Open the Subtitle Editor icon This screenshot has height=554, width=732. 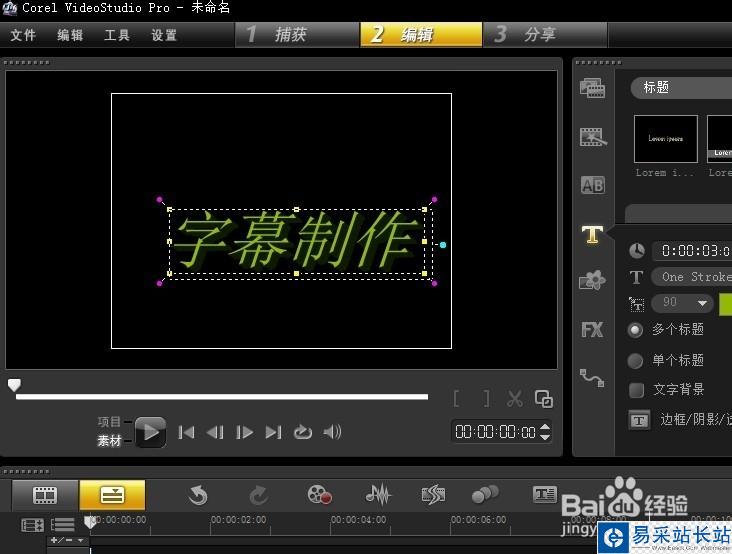point(544,494)
